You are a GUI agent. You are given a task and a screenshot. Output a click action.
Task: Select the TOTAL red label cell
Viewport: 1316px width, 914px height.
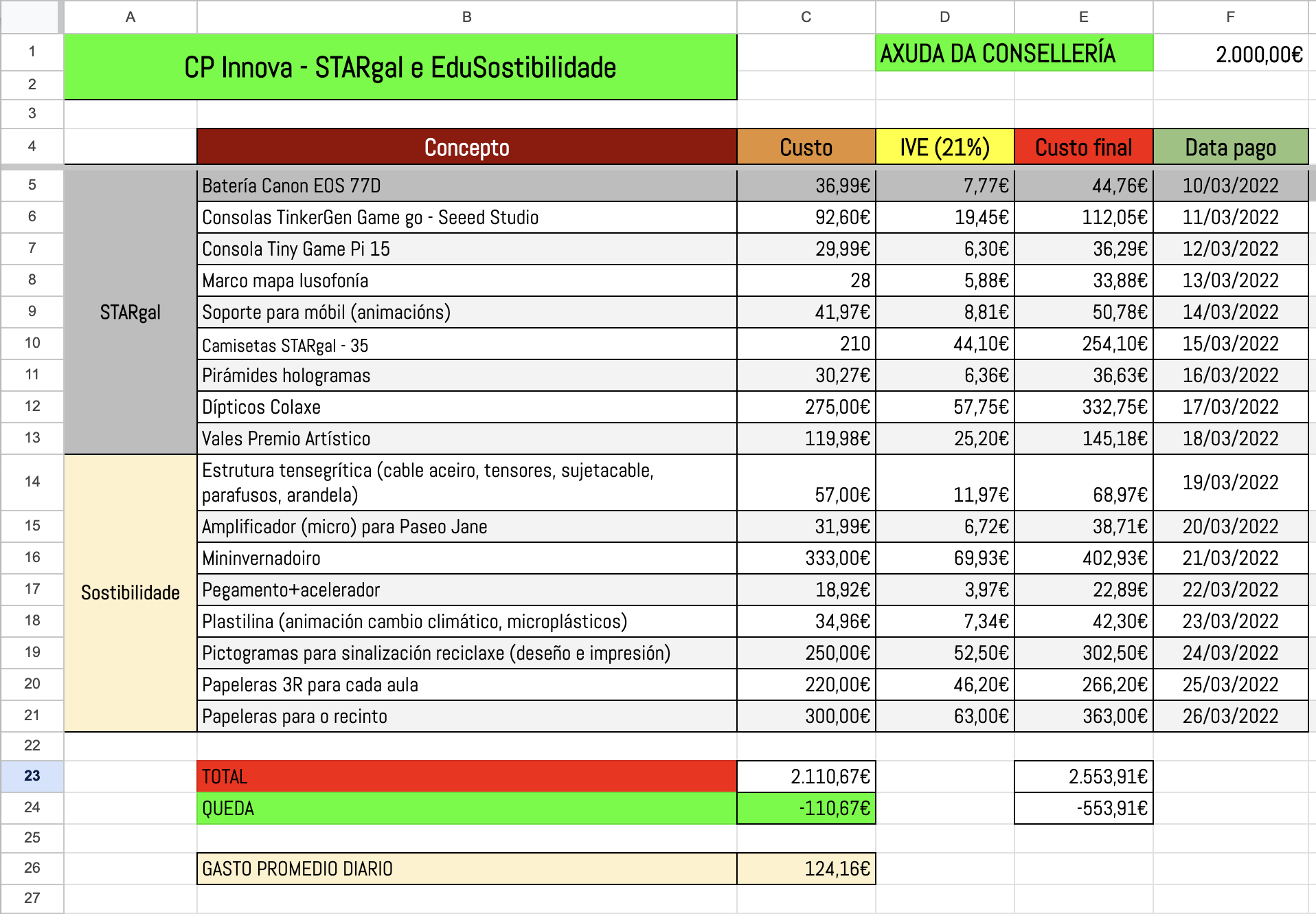point(467,777)
